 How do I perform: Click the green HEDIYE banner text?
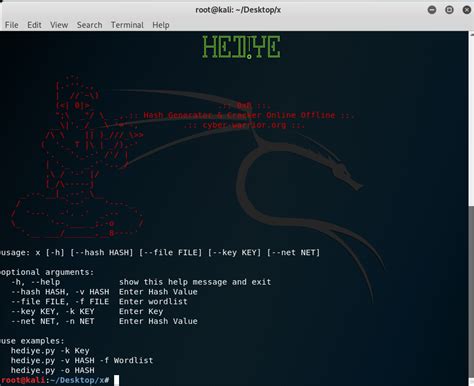tap(241, 47)
